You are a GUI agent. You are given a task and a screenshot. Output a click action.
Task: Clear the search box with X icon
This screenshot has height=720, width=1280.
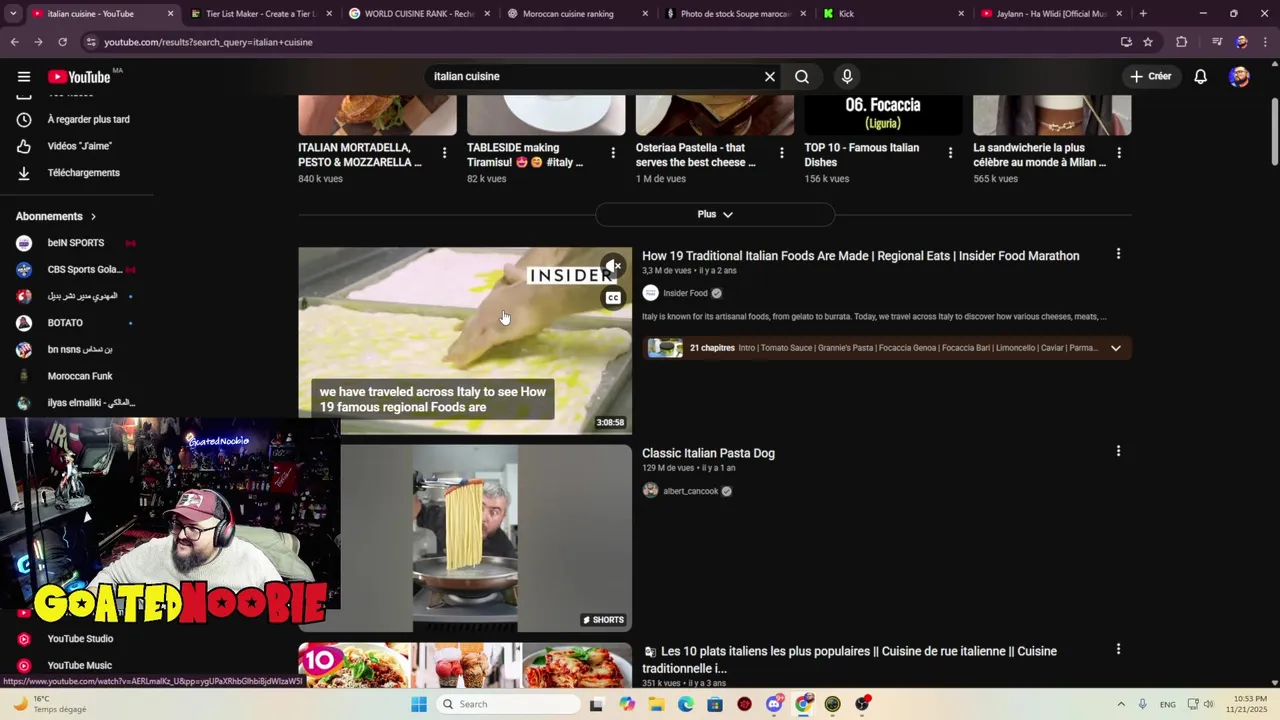click(770, 77)
